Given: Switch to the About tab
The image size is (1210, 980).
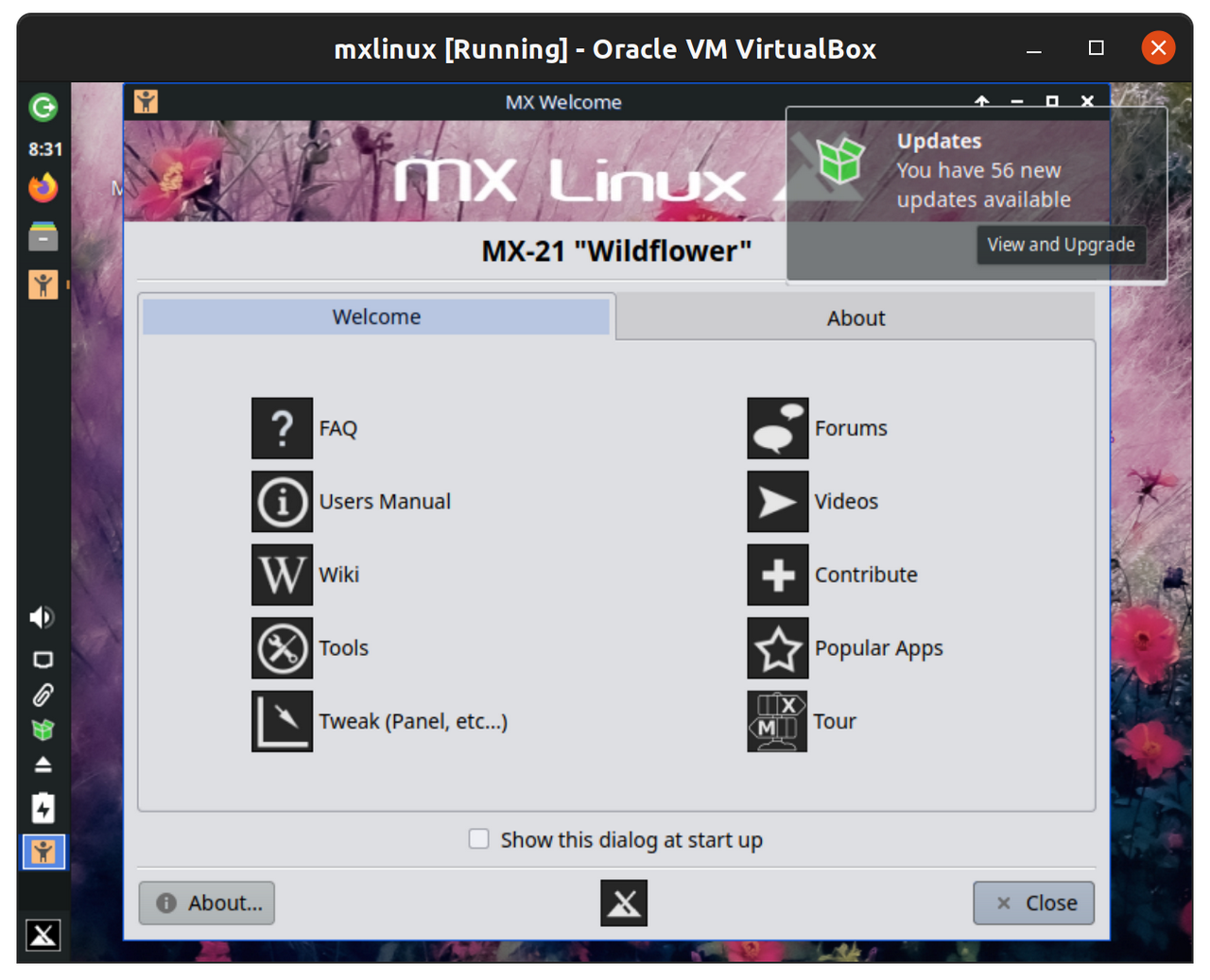Looking at the screenshot, I should tap(856, 318).
